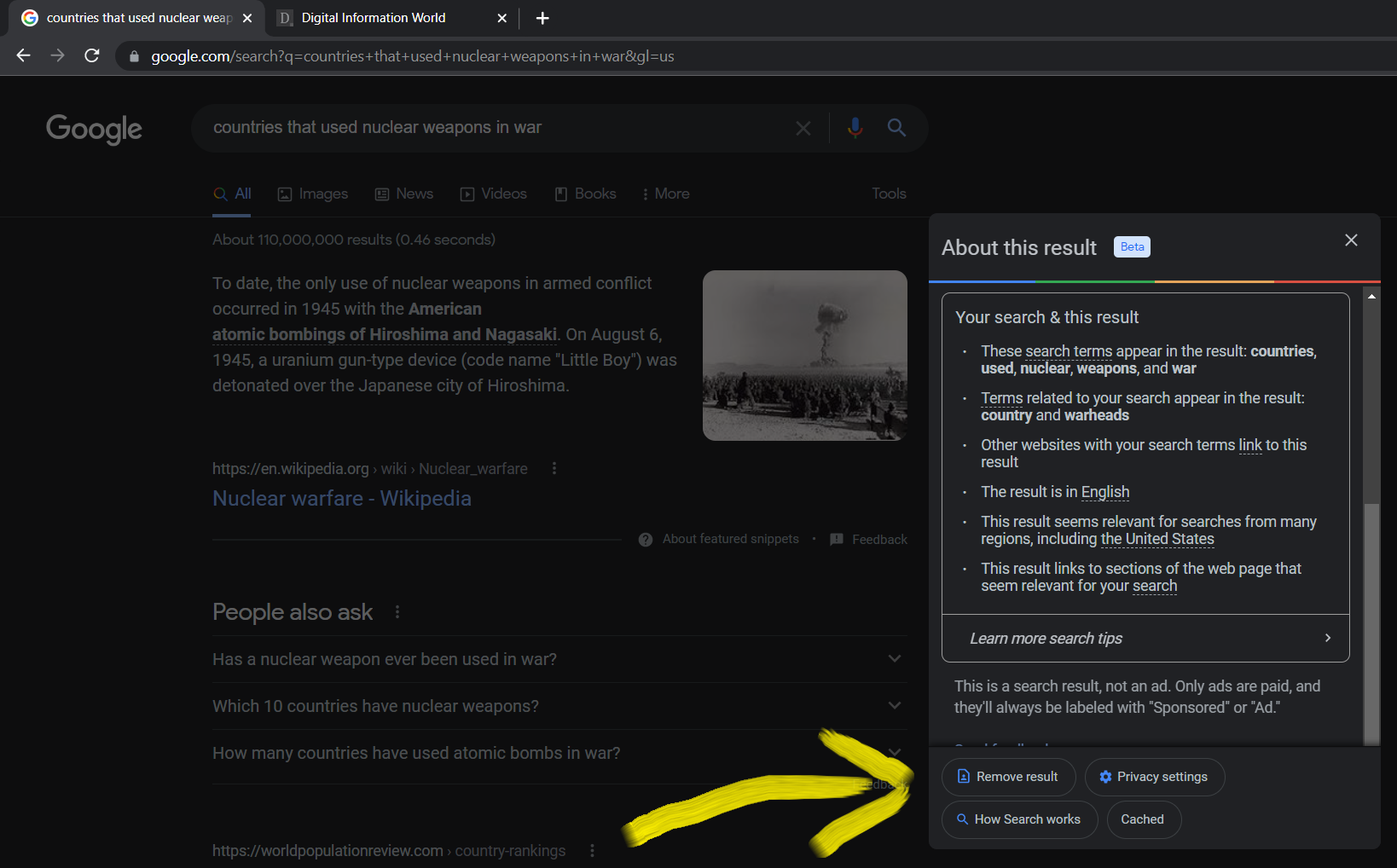Open the search Tools options
The image size is (1397, 868).
[889, 194]
